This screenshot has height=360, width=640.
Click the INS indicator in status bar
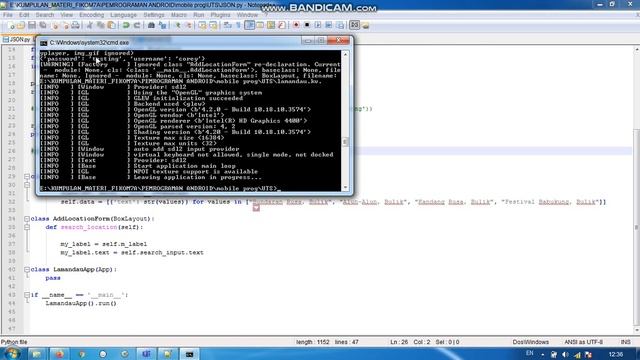point(625,342)
